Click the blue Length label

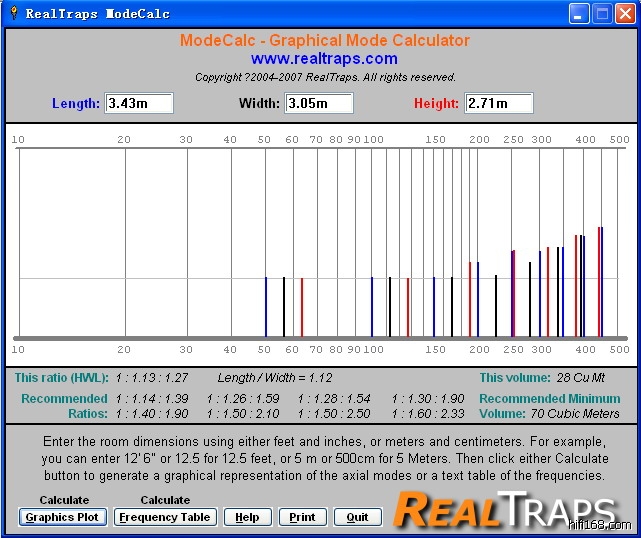point(76,104)
